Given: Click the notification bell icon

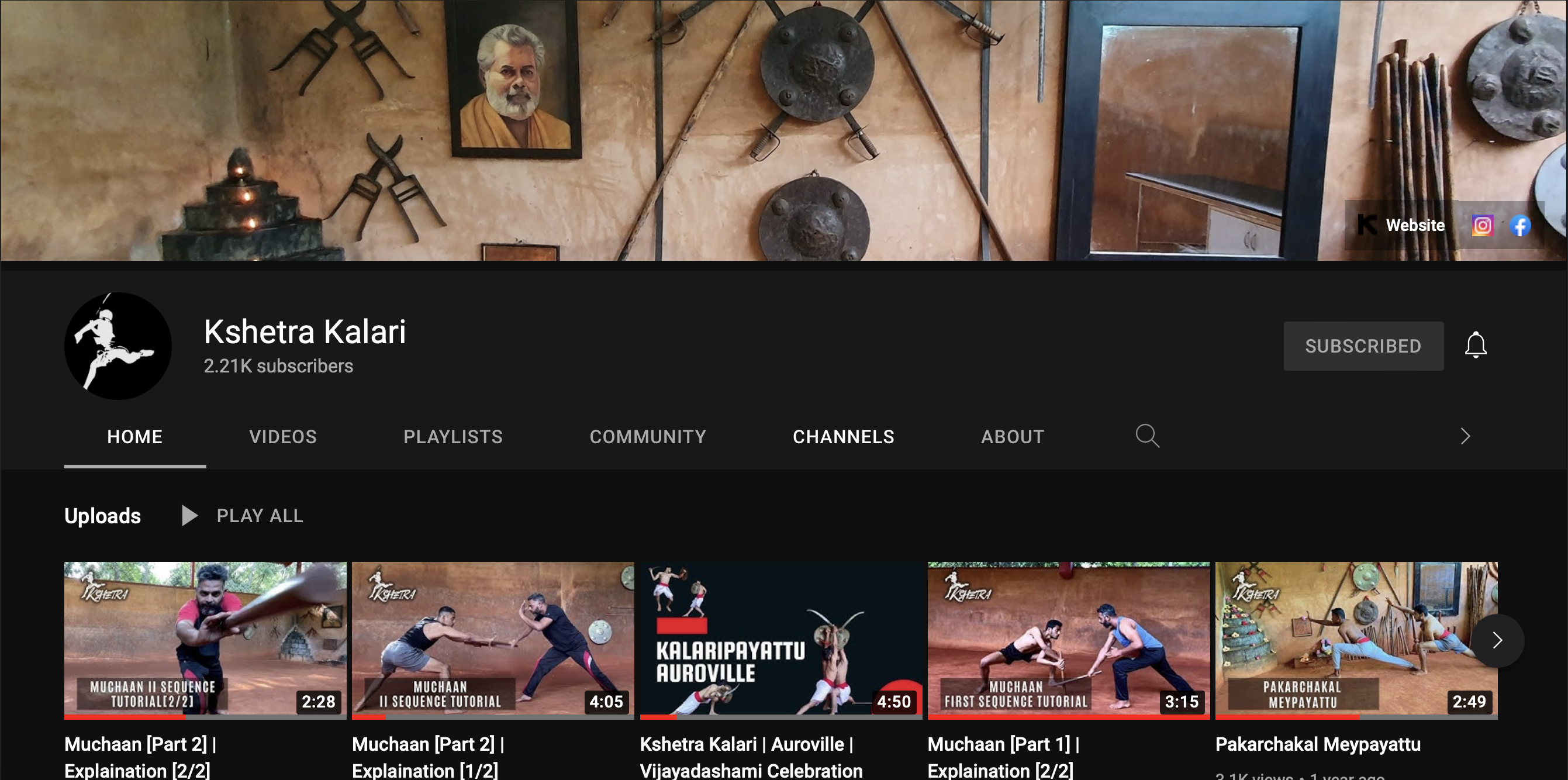Looking at the screenshot, I should point(1475,345).
